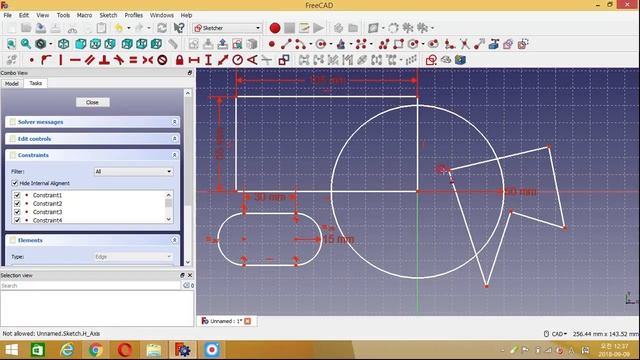This screenshot has height=360, width=640.
Task: Click the Selection view search field
Action: [90, 286]
